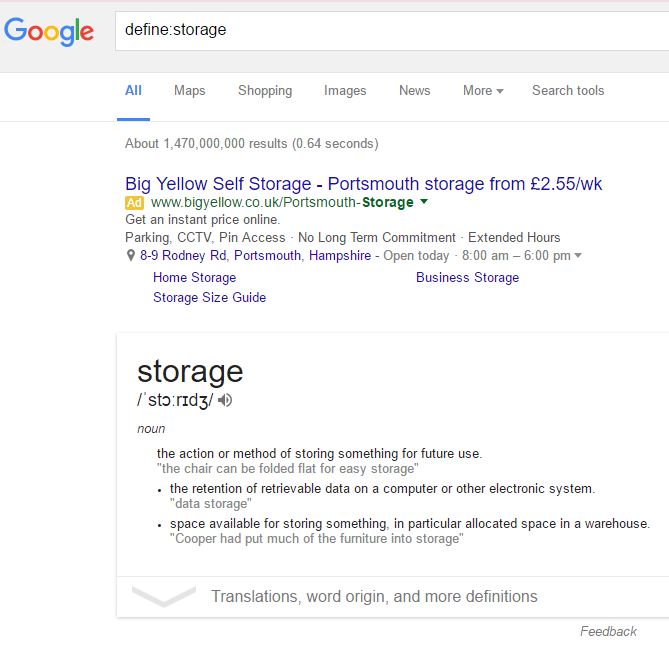669x645 pixels.
Task: Select the All results tab
Action: point(133,90)
